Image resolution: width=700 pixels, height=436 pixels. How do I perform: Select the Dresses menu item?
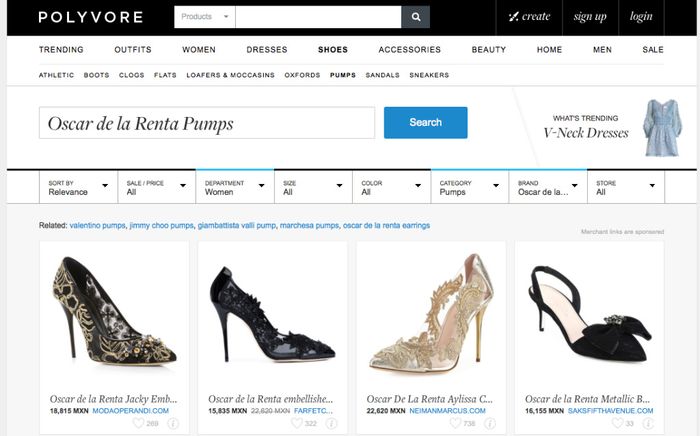click(x=267, y=50)
